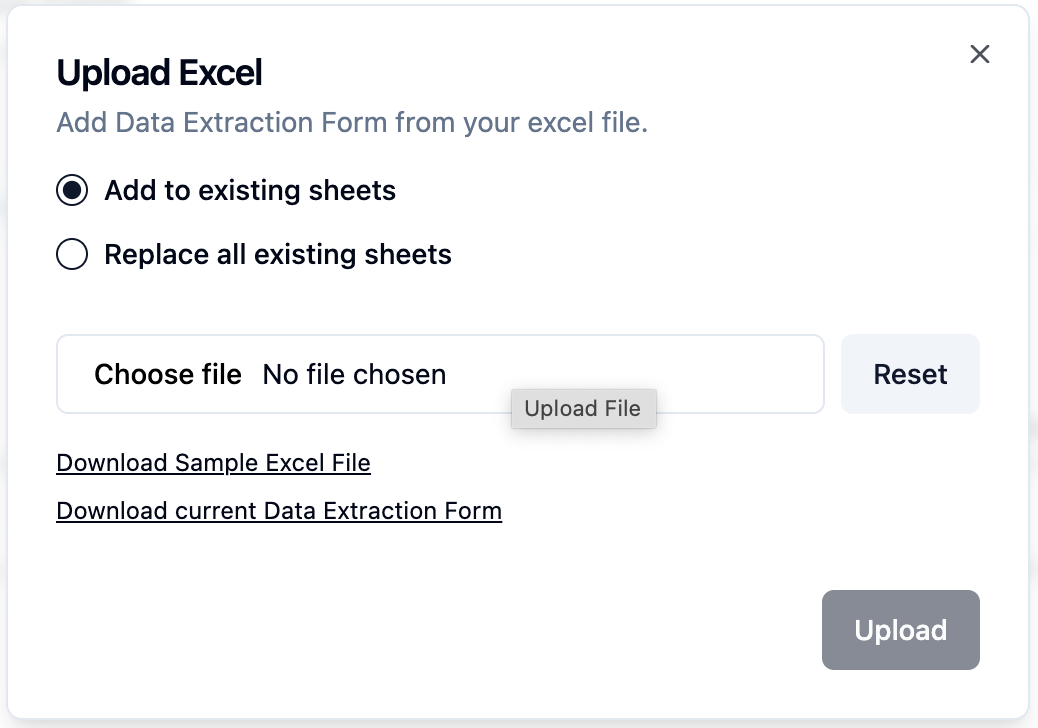Close the Upload Excel dialog
This screenshot has width=1038, height=728.
[980, 54]
